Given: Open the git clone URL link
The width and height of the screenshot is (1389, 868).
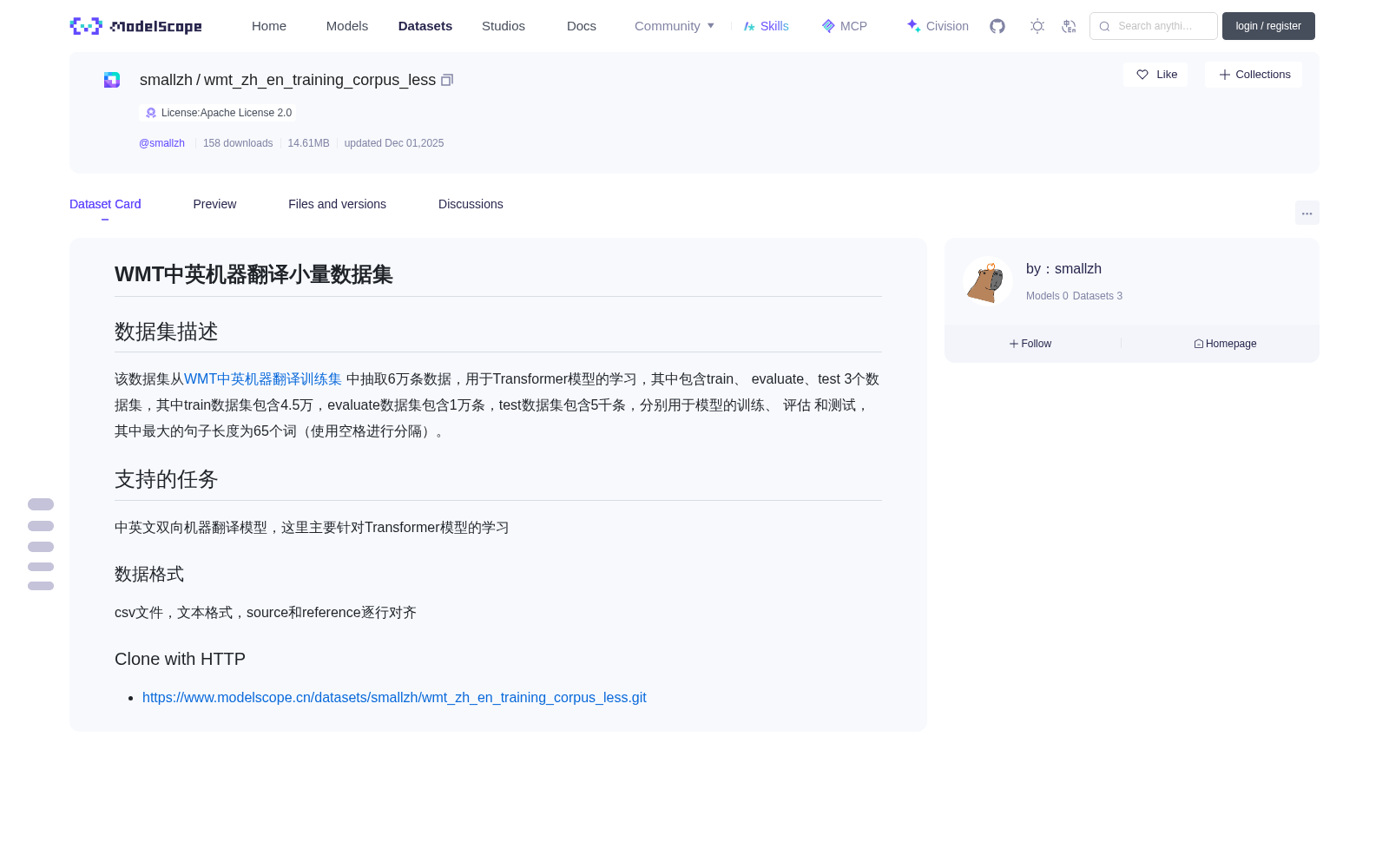Looking at the screenshot, I should (x=394, y=698).
